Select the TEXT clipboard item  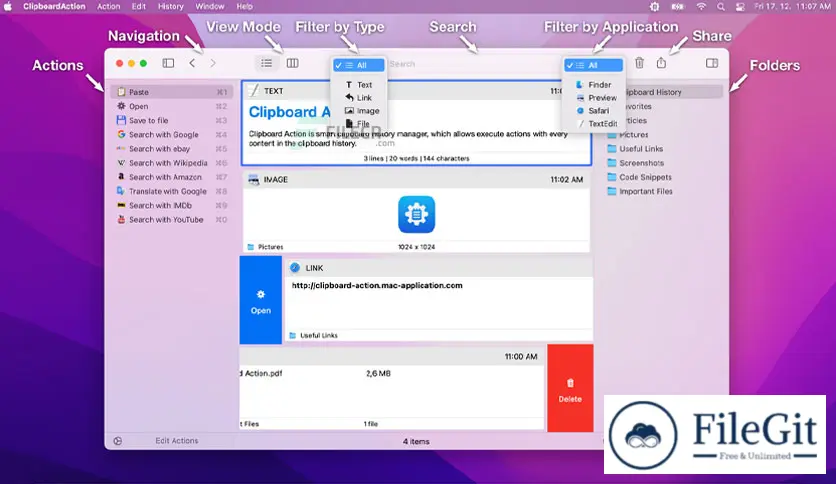tap(416, 123)
